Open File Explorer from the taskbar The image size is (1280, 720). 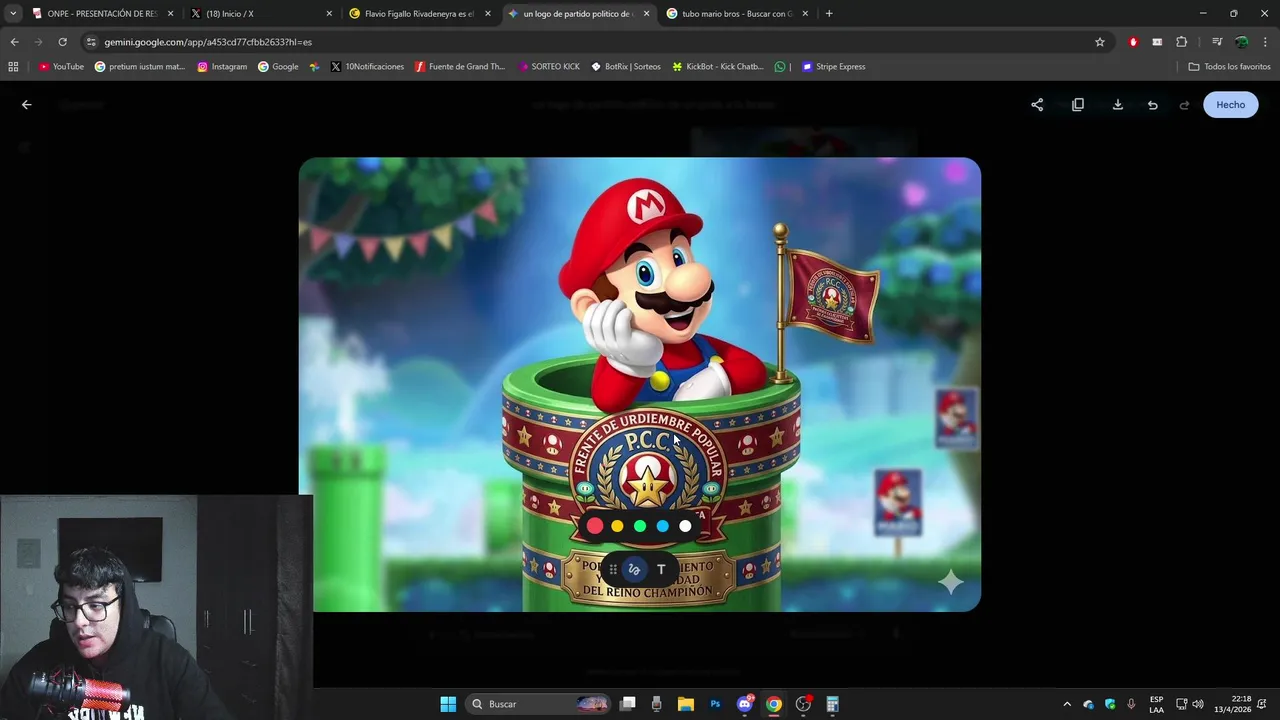pyautogui.click(x=686, y=704)
